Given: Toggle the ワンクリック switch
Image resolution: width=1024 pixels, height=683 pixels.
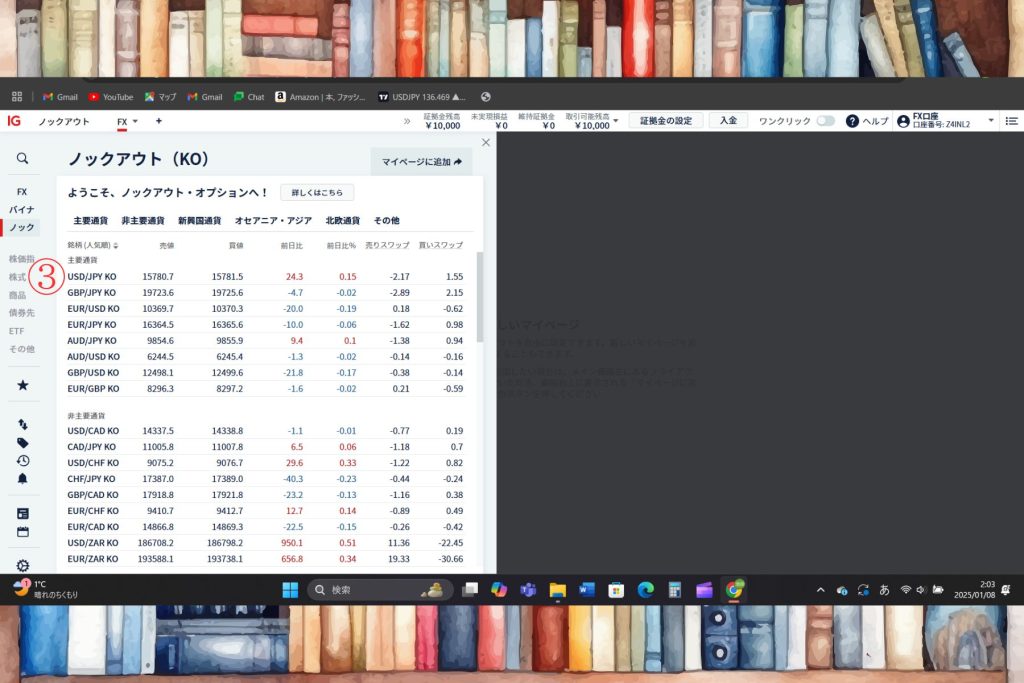Looking at the screenshot, I should point(825,121).
